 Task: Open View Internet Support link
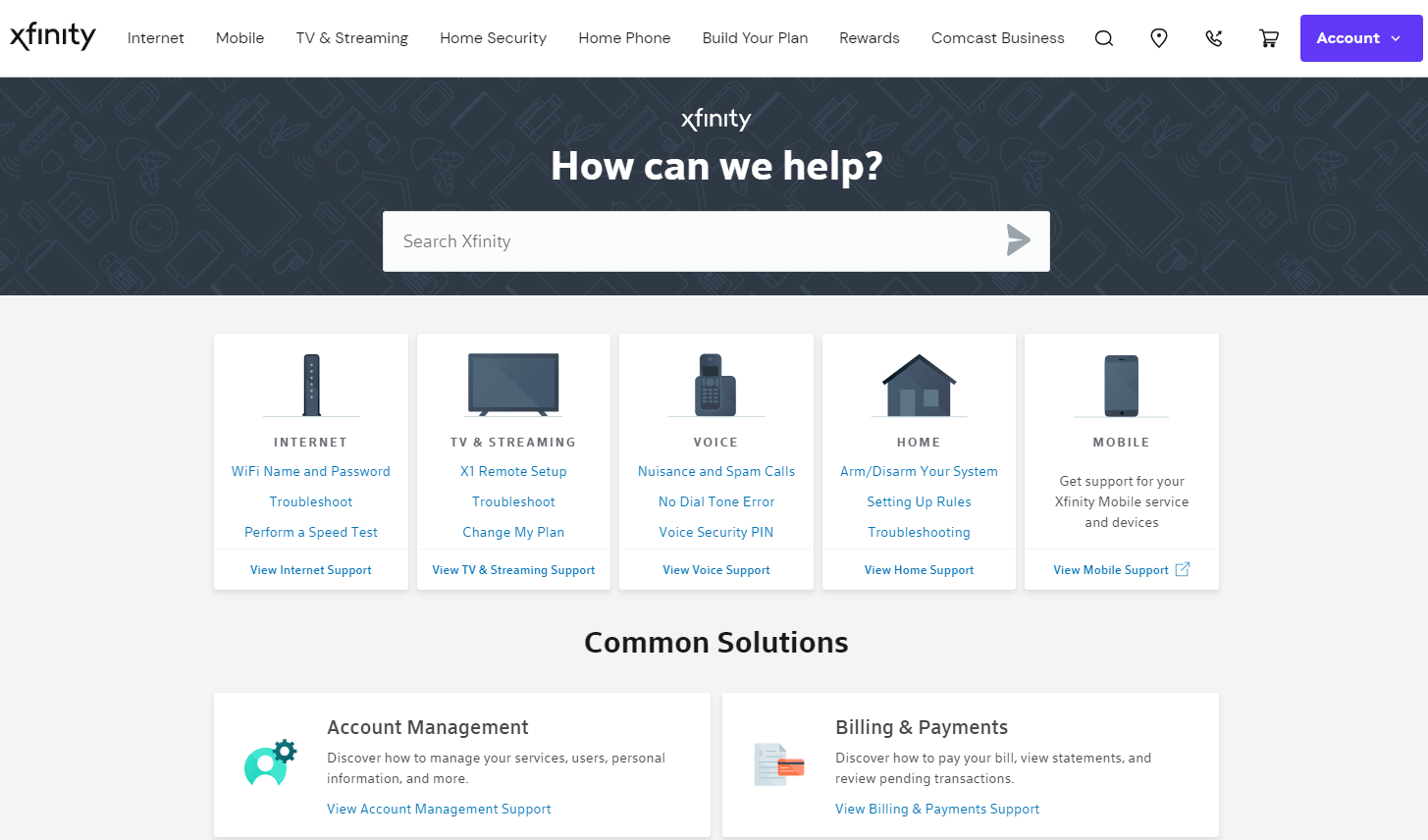311,570
